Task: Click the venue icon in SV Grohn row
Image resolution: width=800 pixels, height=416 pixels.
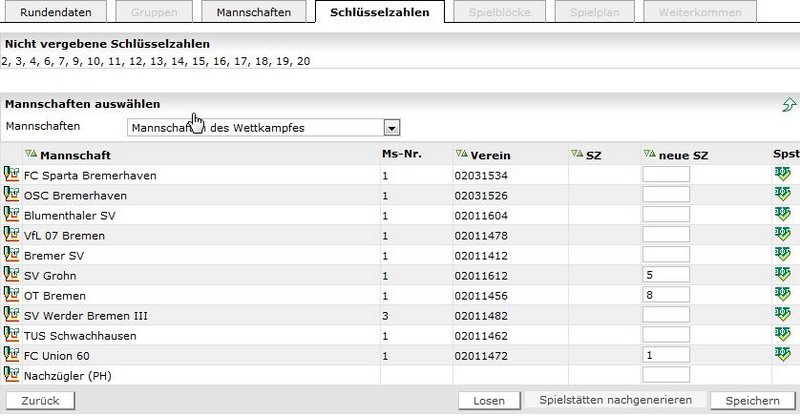Action: pos(781,275)
